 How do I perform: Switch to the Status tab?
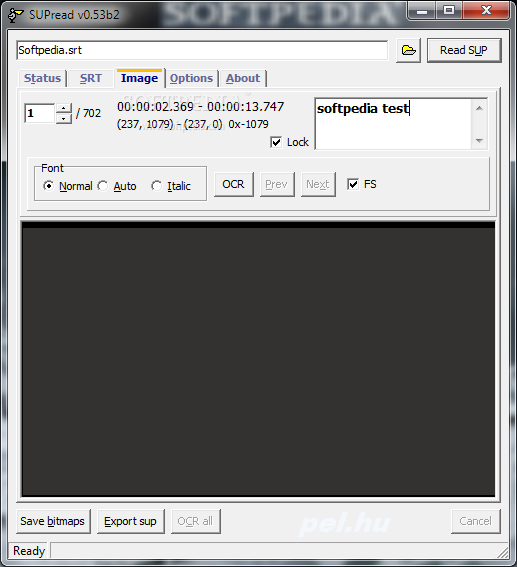click(x=42, y=78)
